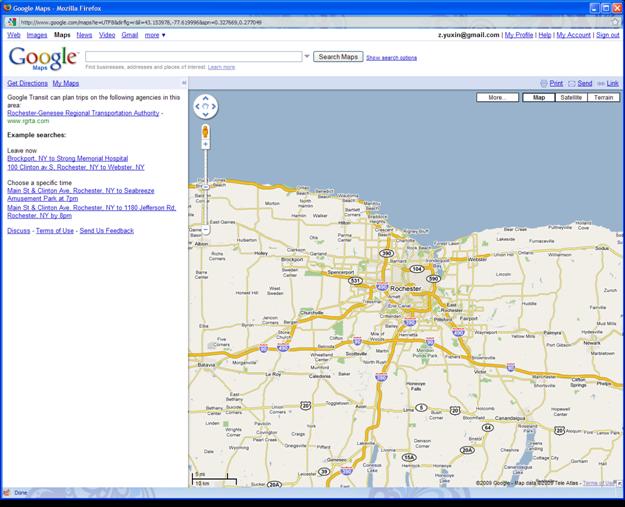Click the Rochester city label on the map
Image resolution: width=625 pixels, height=507 pixels.
pyautogui.click(x=405, y=288)
